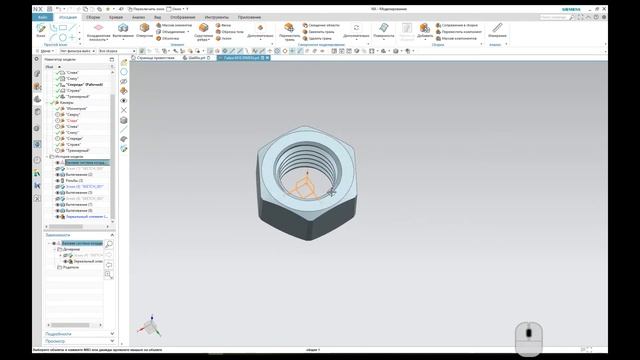Screen dimensions: 640x360
Task: Click the dependencies panel horizontal scrollbar
Action: (x=75, y=325)
